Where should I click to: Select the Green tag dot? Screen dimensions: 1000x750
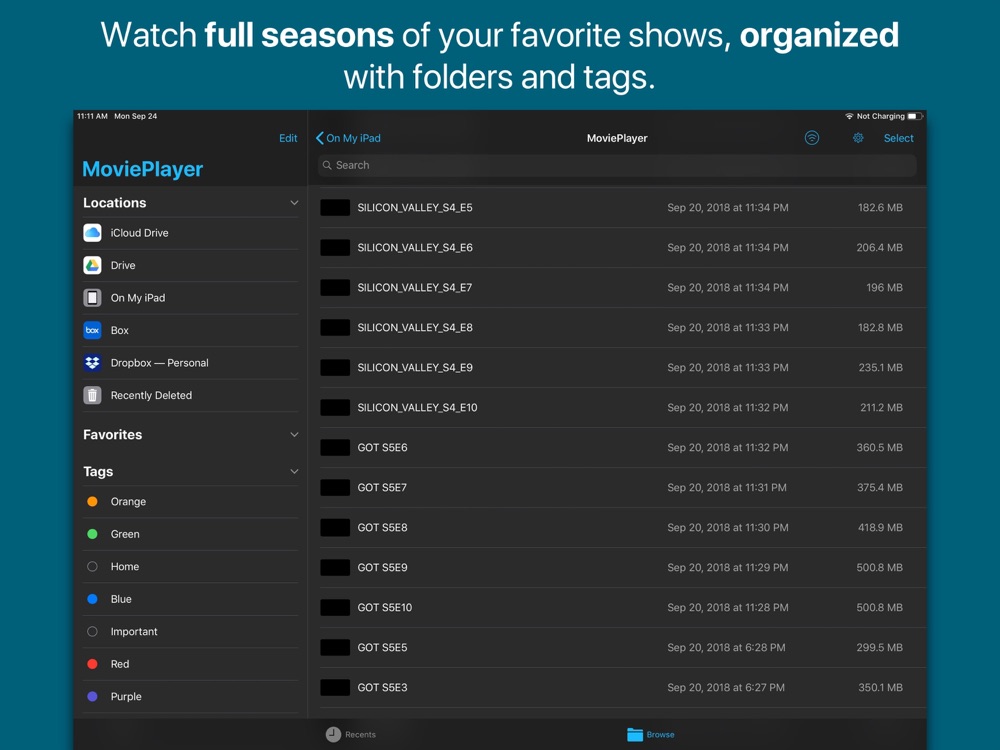tap(92, 534)
